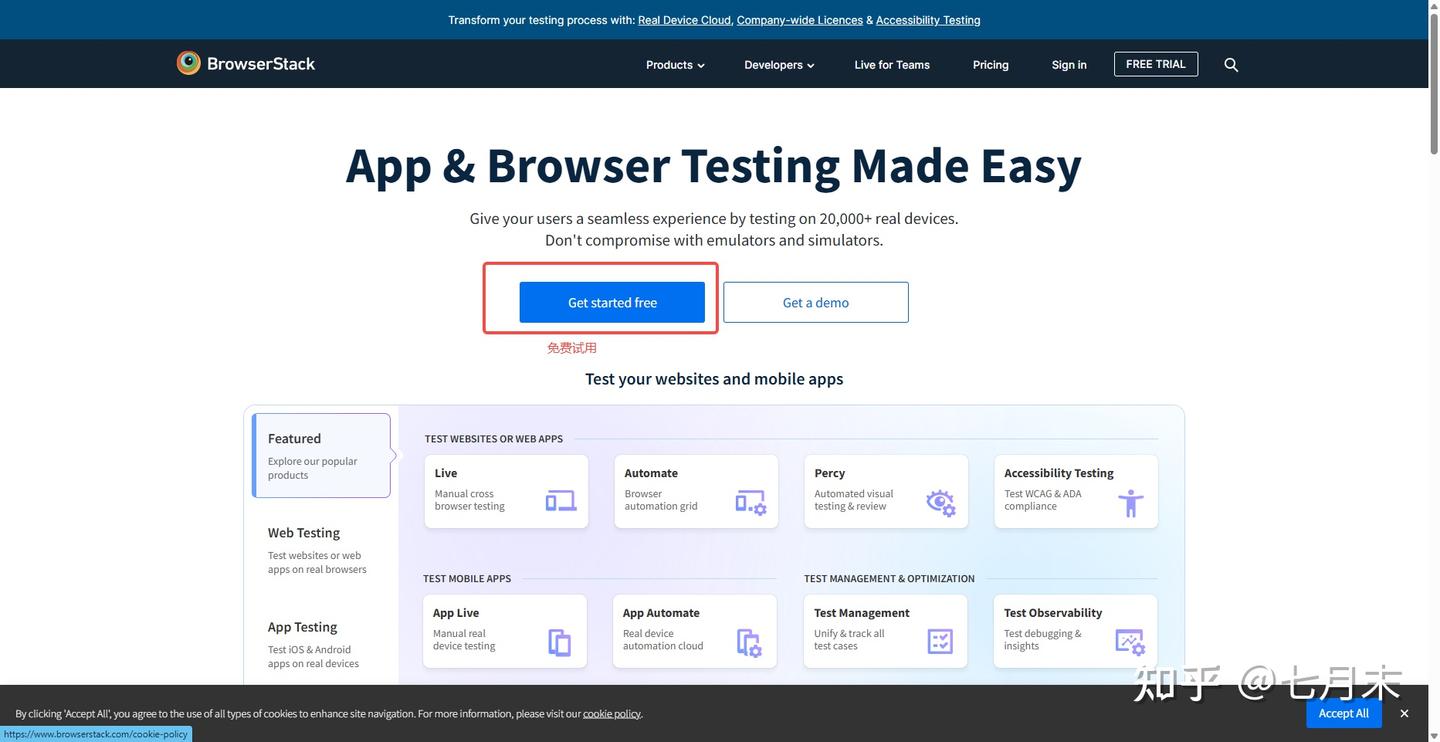The width and height of the screenshot is (1440, 742).
Task: Open the Real Device Cloud link
Action: (684, 18)
